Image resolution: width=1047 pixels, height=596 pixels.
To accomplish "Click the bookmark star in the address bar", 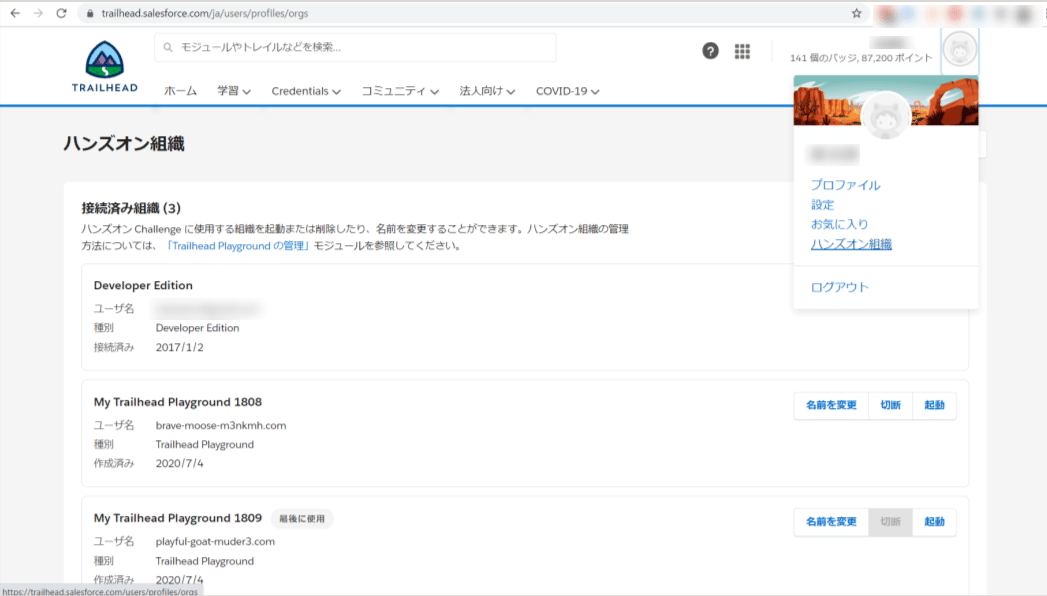I will click(x=855, y=14).
